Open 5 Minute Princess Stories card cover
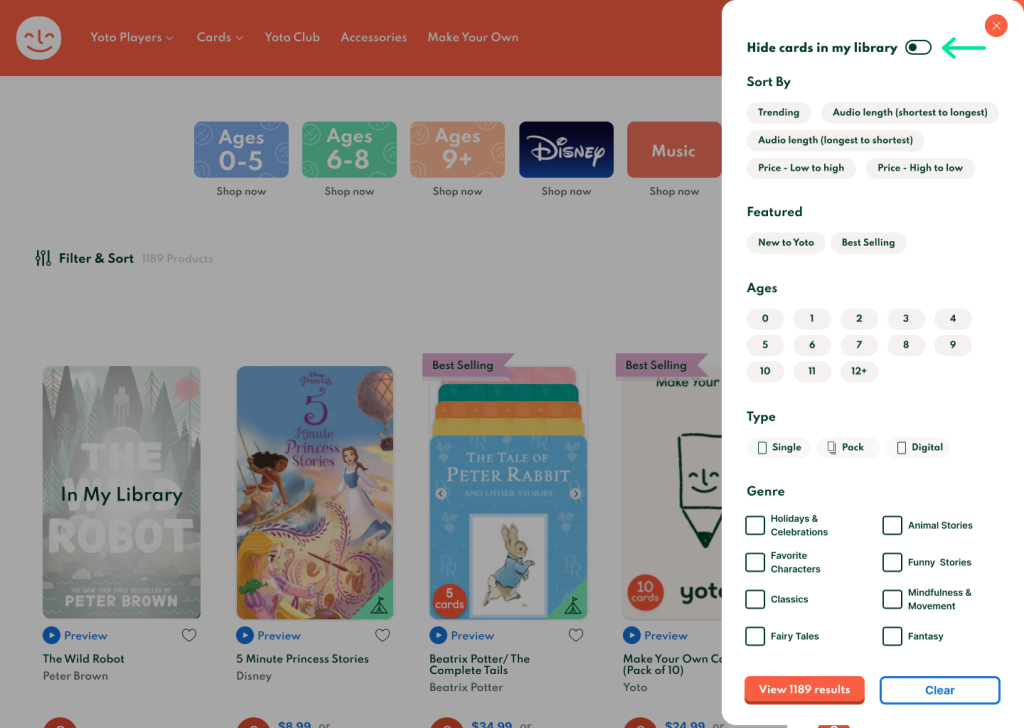Viewport: 1024px width, 728px height. (315, 492)
